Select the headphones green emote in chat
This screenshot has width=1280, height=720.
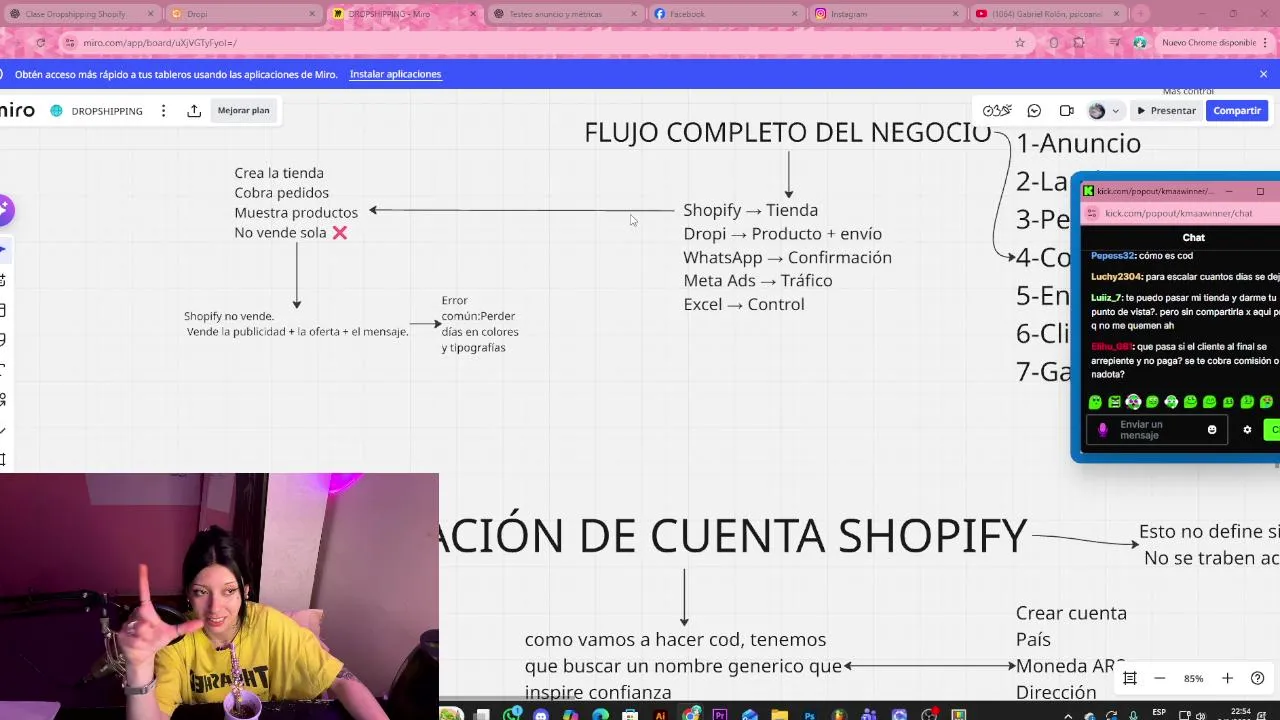coord(1133,402)
